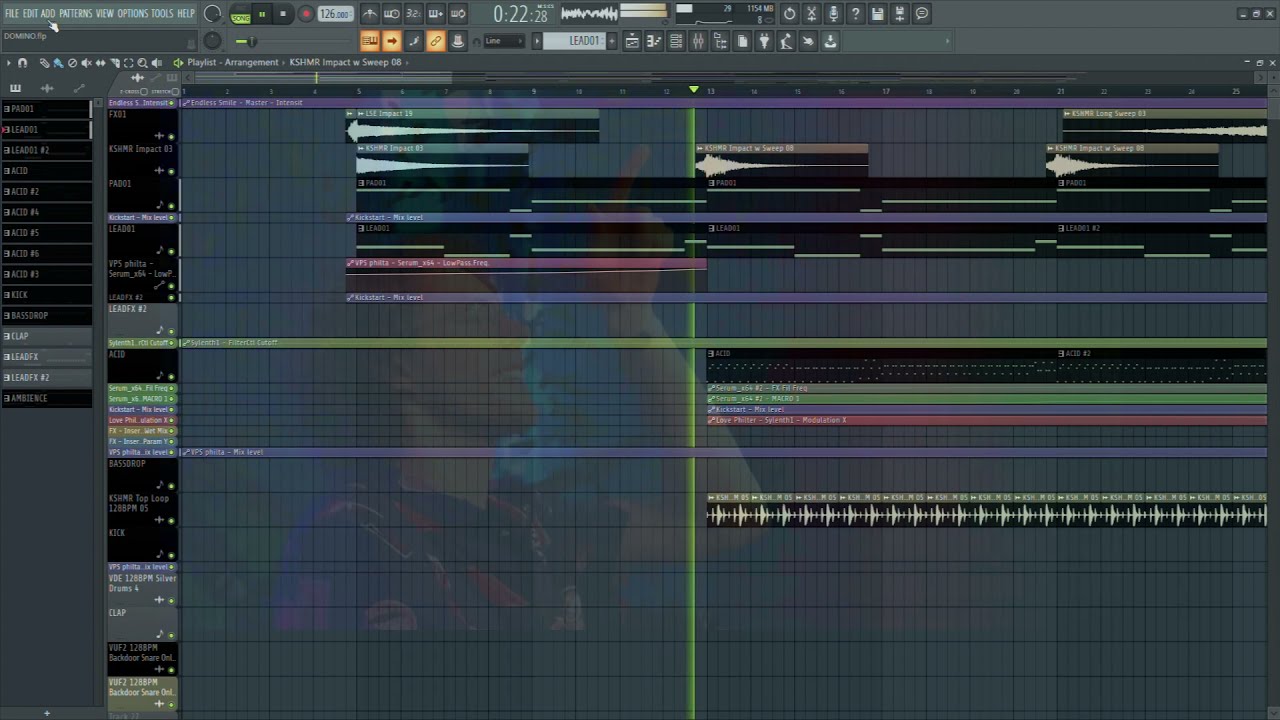Adjust the master volume knob
The width and height of the screenshot is (1280, 720).
(x=212, y=14)
